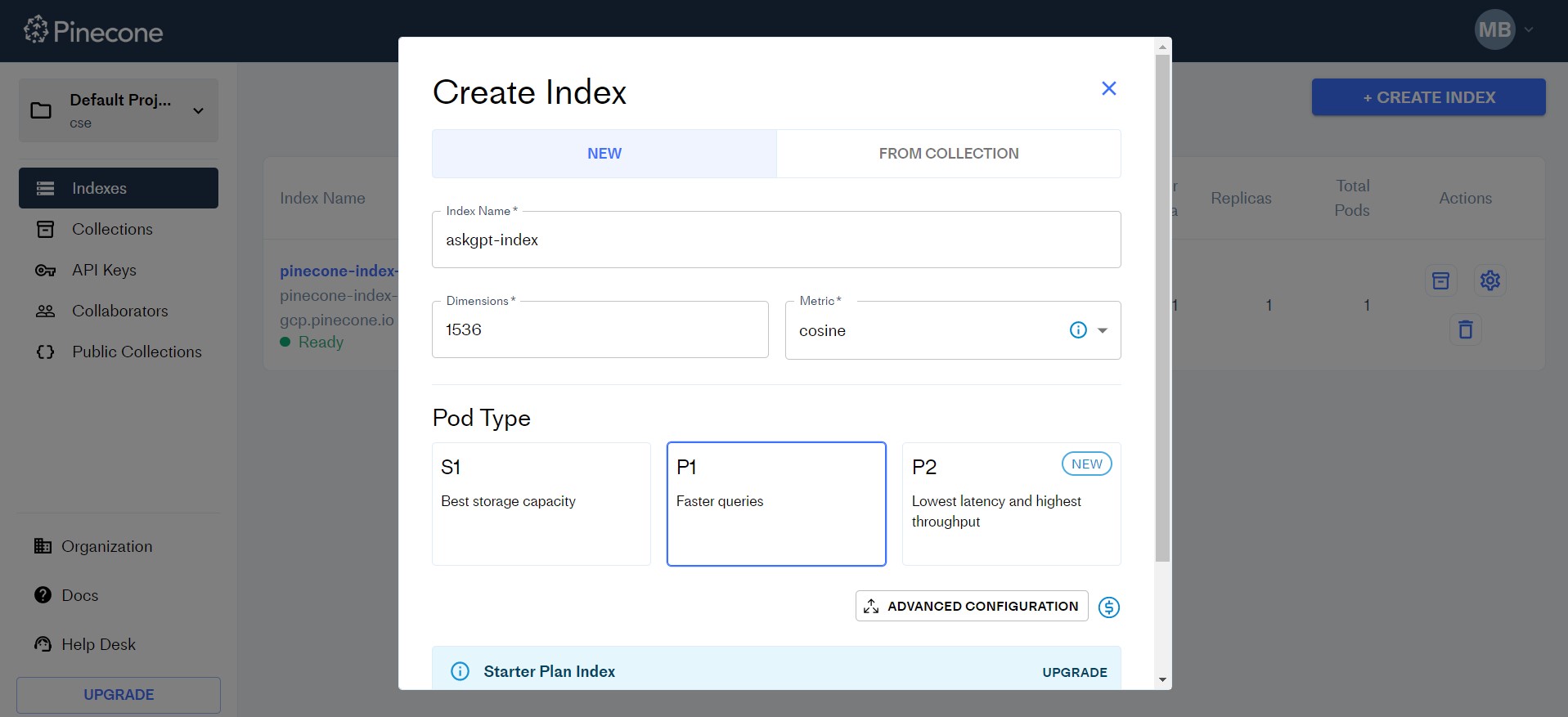Click the API Keys key icon
The height and width of the screenshot is (717, 1568).
[x=46, y=271]
